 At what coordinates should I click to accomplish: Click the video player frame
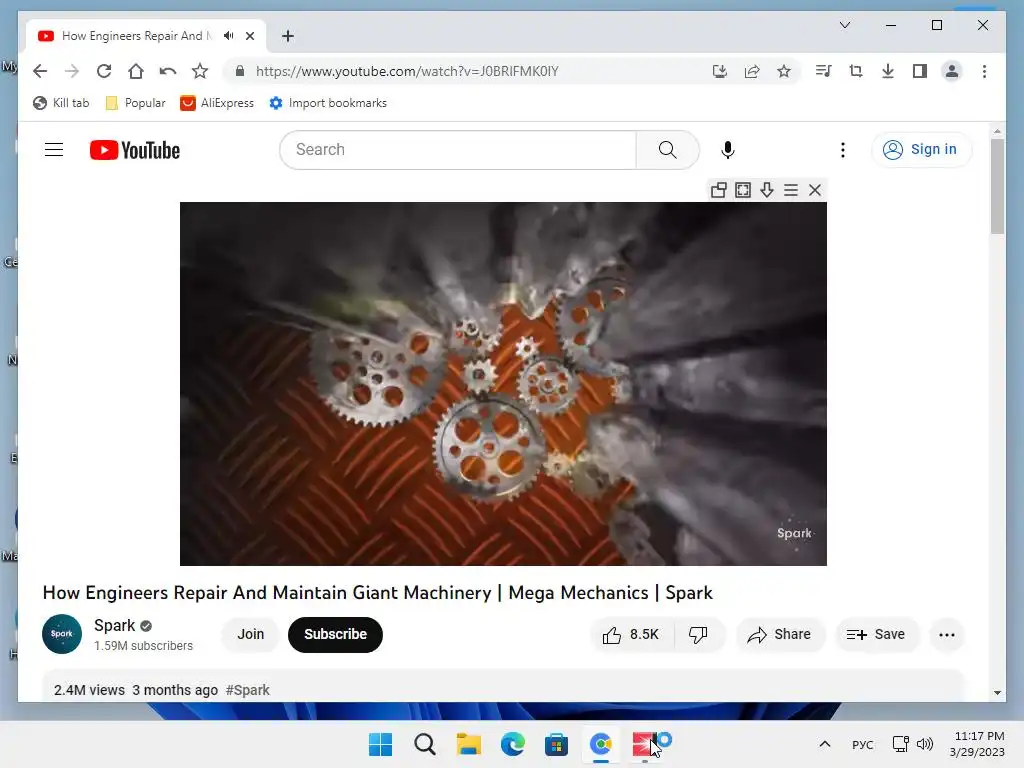click(503, 384)
